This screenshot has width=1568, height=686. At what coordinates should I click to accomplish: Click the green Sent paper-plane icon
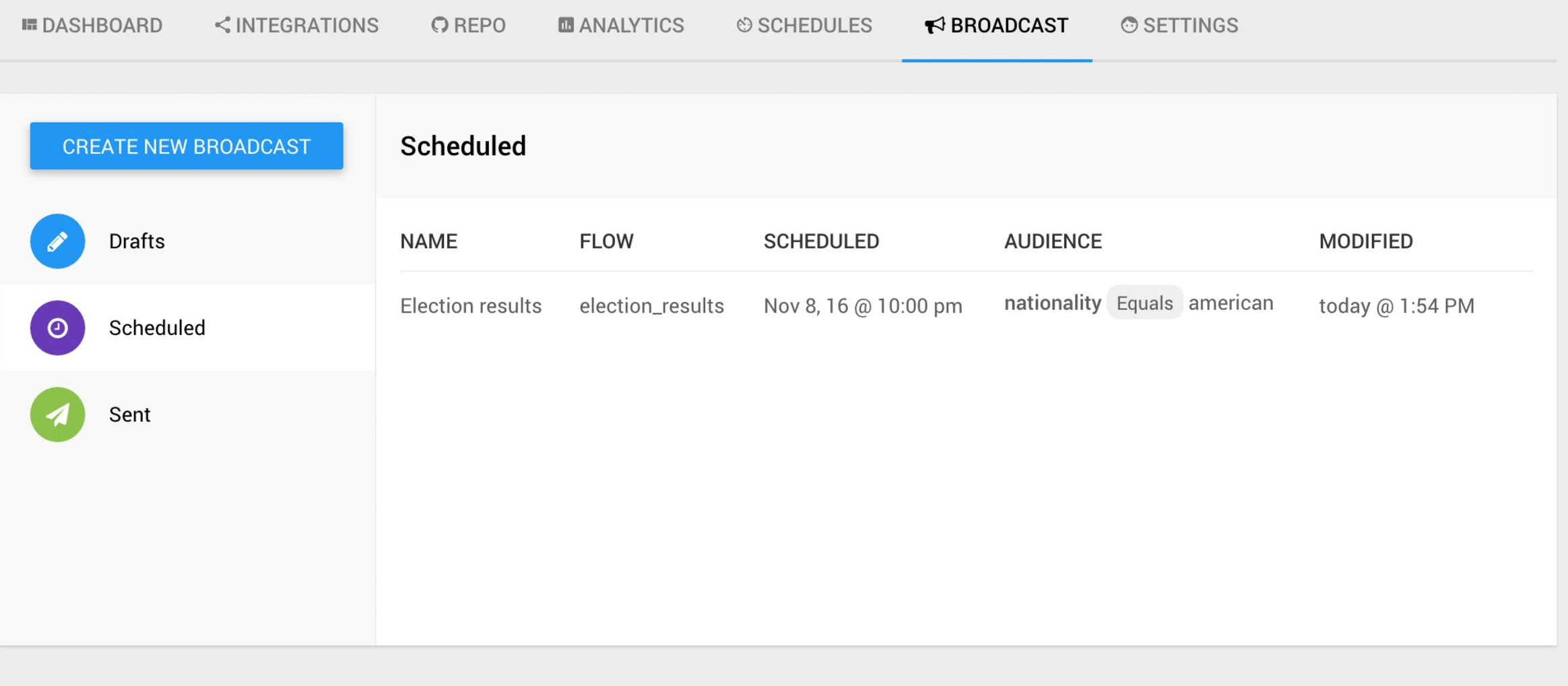point(57,414)
